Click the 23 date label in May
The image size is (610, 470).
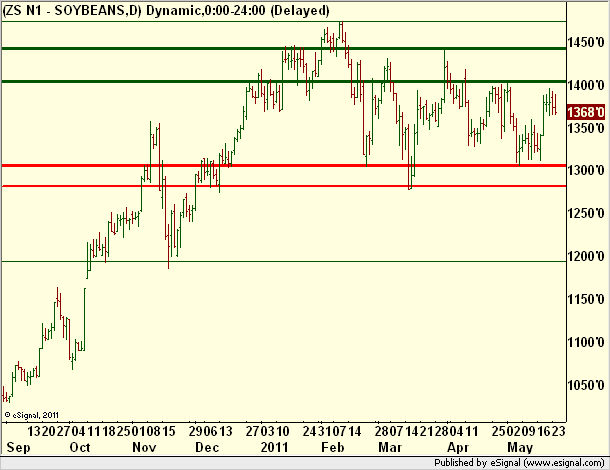(559, 431)
